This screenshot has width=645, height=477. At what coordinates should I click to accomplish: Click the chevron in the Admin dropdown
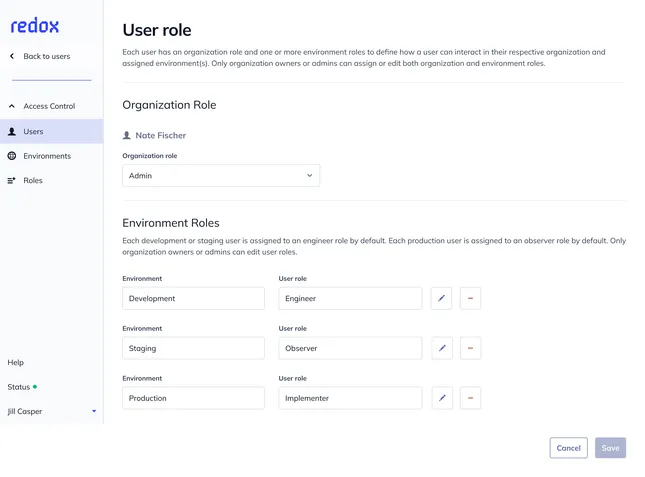coord(310,176)
